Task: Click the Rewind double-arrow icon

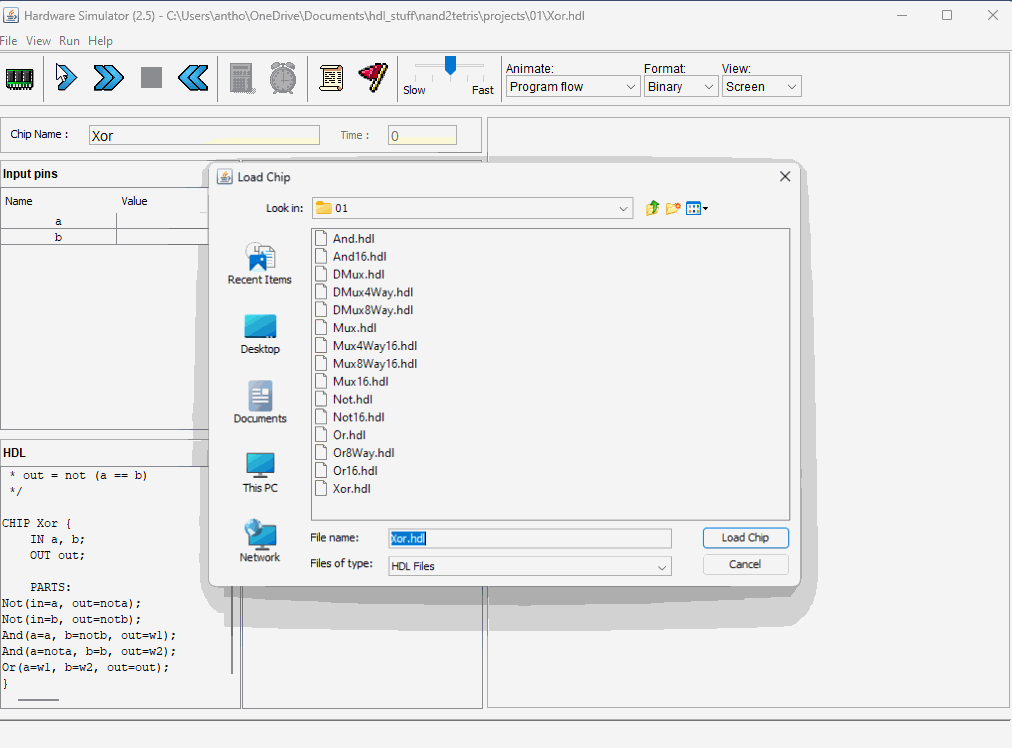Action: tap(192, 78)
